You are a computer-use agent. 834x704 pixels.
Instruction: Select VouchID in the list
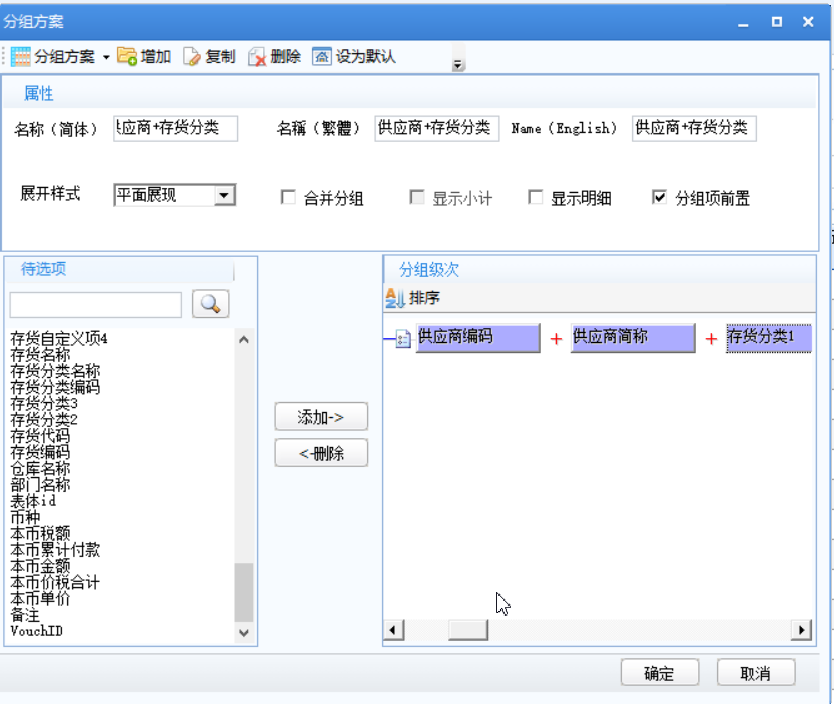pos(36,631)
